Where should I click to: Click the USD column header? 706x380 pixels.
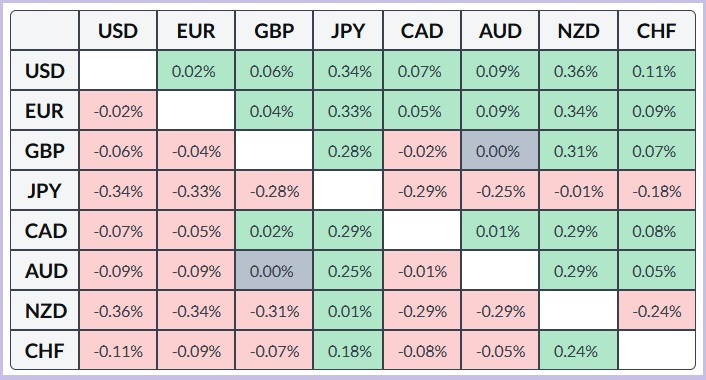(x=118, y=30)
